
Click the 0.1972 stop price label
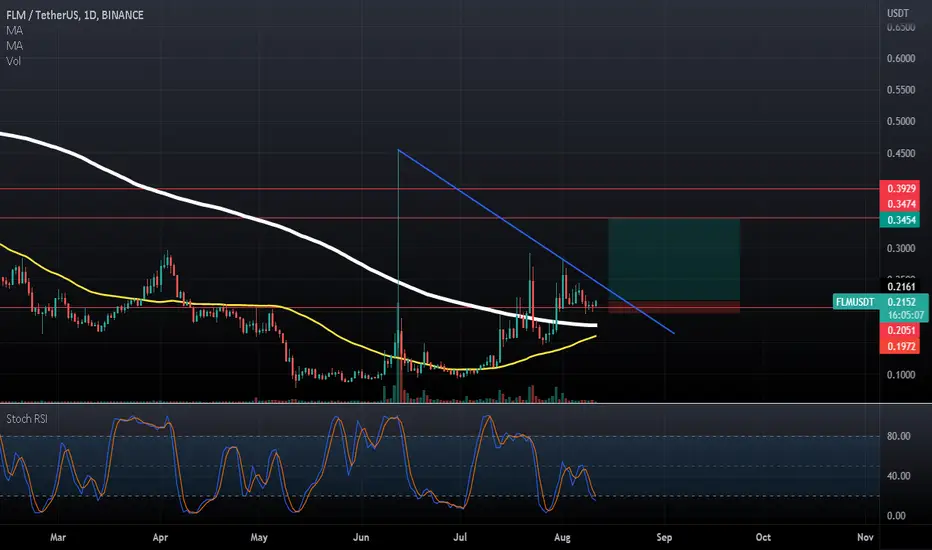click(x=900, y=346)
